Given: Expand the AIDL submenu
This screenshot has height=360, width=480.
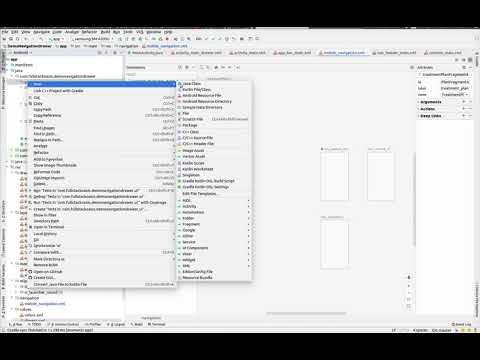Looking at the screenshot, I should [x=214, y=200].
